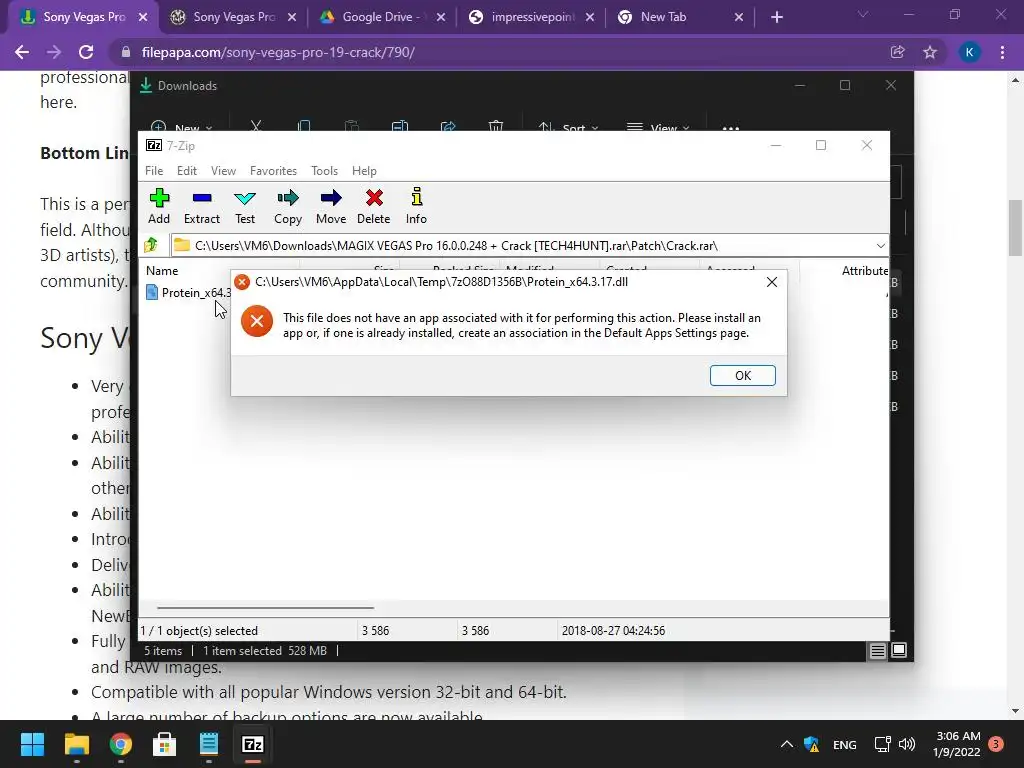Viewport: 1024px width, 768px height.
Task: Switch to the New Tab tab
Action: tap(680, 17)
